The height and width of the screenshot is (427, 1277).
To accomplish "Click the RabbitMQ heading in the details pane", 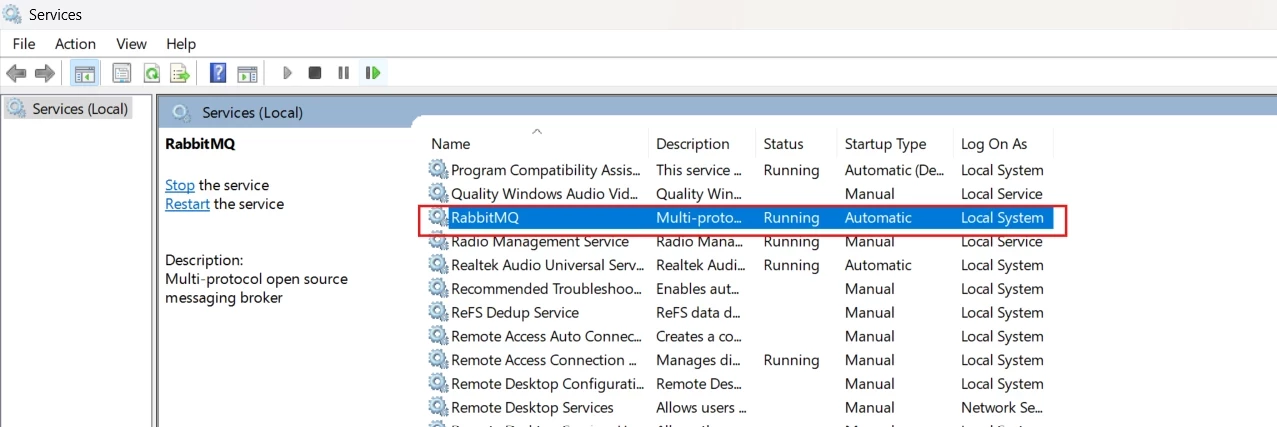I will coord(200,143).
